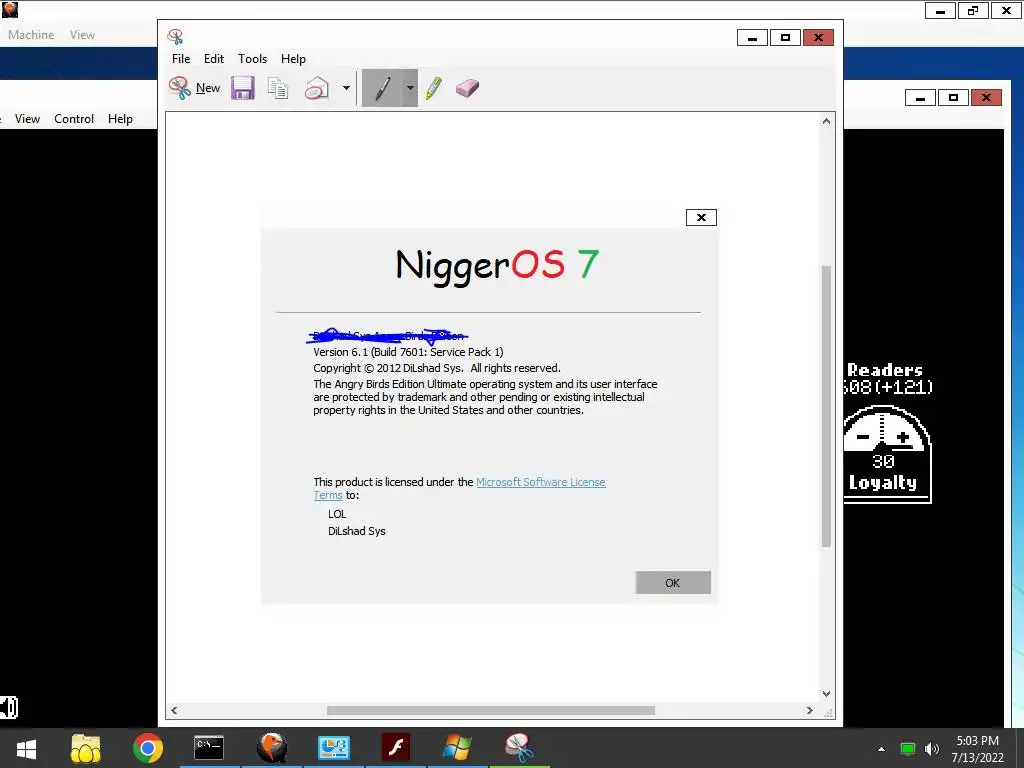
Task: Open the Pen options dropdown arrow
Action: click(x=410, y=88)
